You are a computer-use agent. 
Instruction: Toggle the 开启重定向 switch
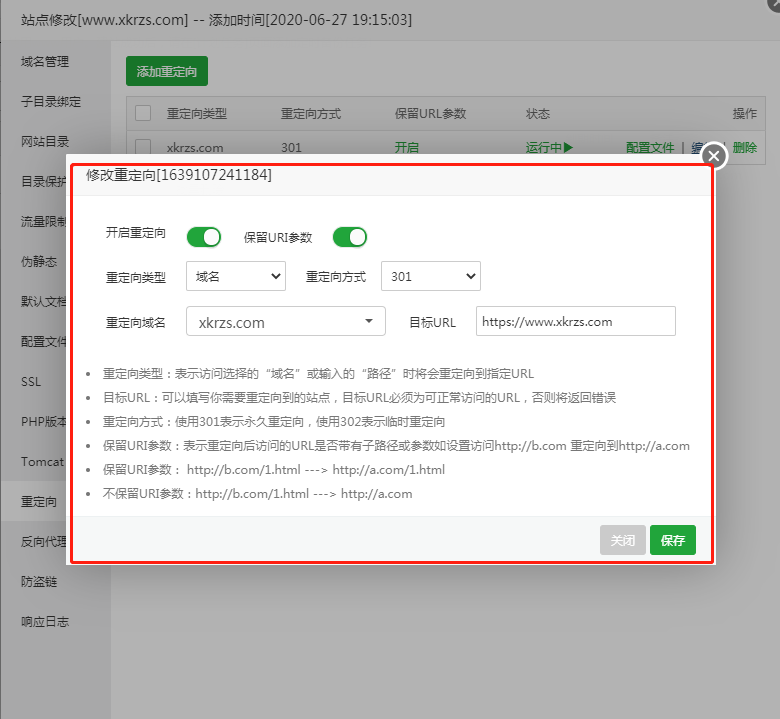click(204, 237)
